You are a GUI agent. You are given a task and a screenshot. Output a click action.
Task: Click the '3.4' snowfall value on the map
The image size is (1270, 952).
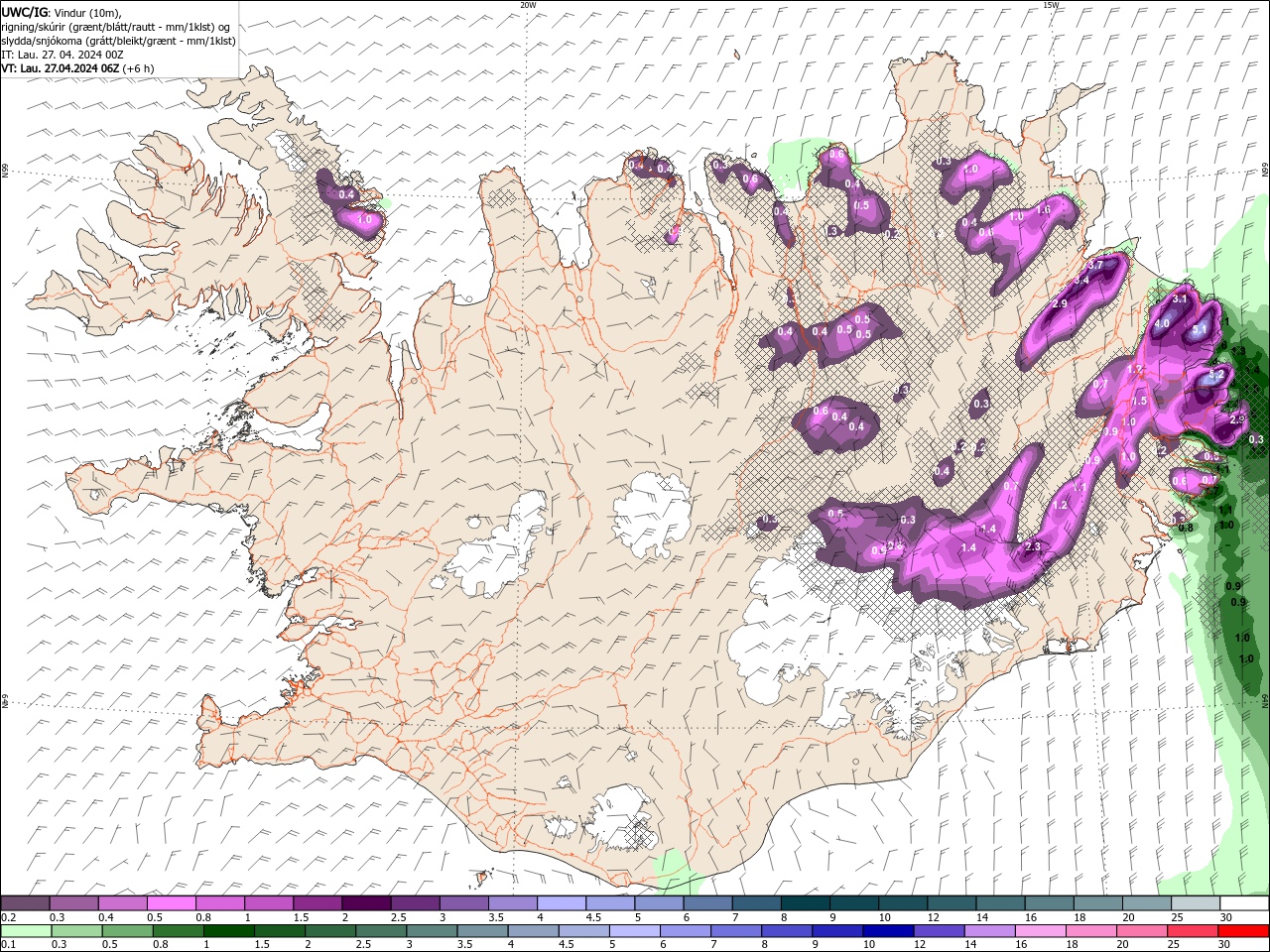[1081, 281]
